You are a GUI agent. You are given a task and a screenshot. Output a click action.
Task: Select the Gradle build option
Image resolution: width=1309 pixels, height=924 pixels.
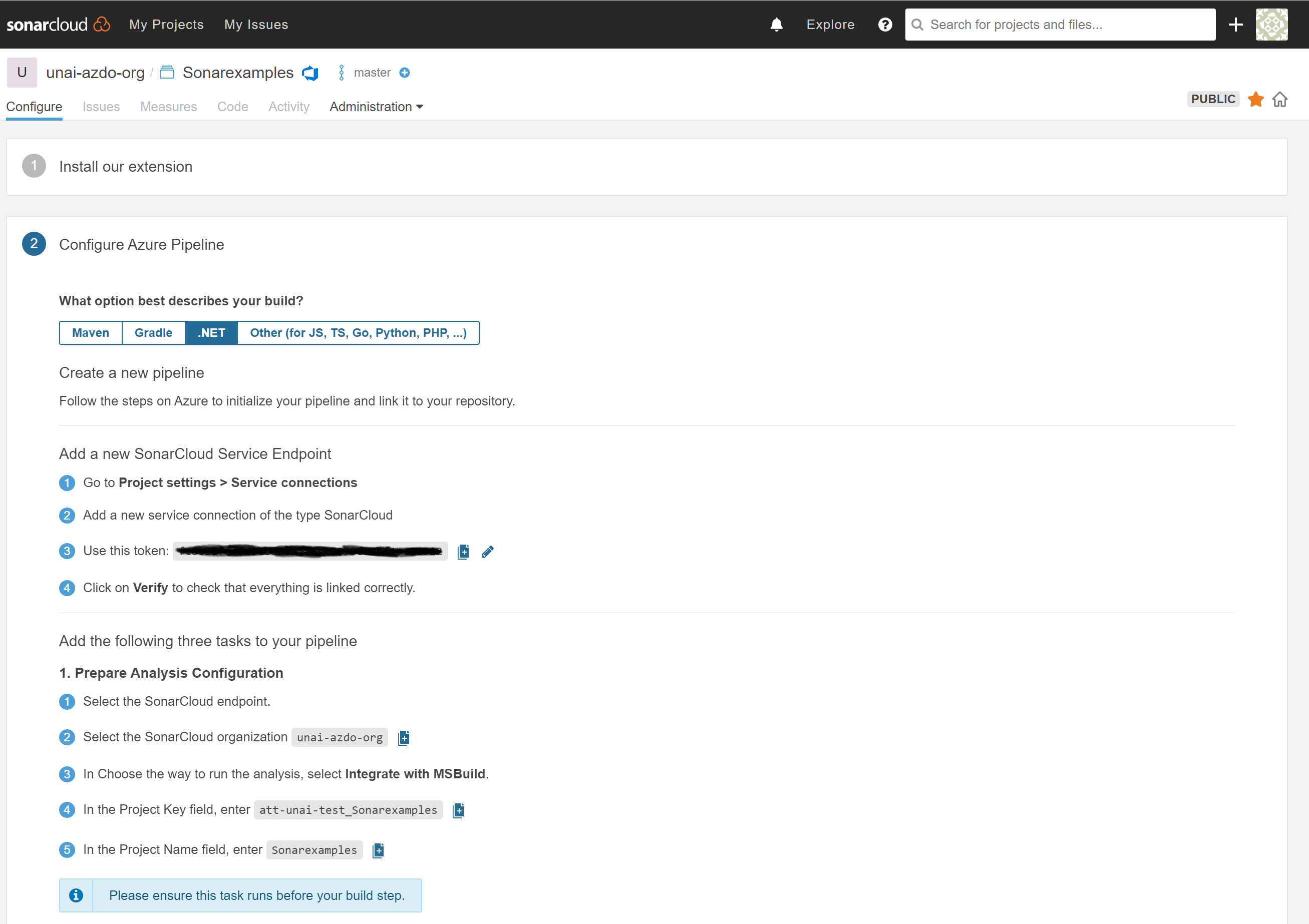153,332
